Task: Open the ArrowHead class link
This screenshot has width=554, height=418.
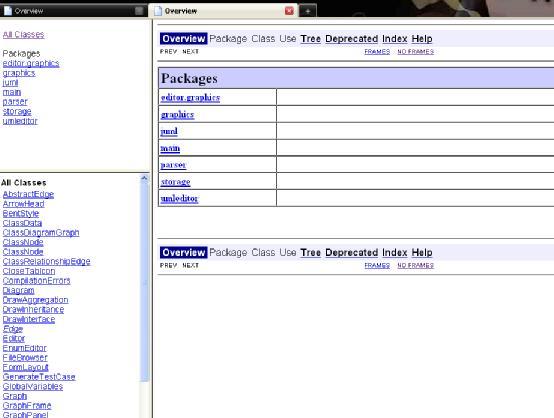Action: (x=23, y=204)
